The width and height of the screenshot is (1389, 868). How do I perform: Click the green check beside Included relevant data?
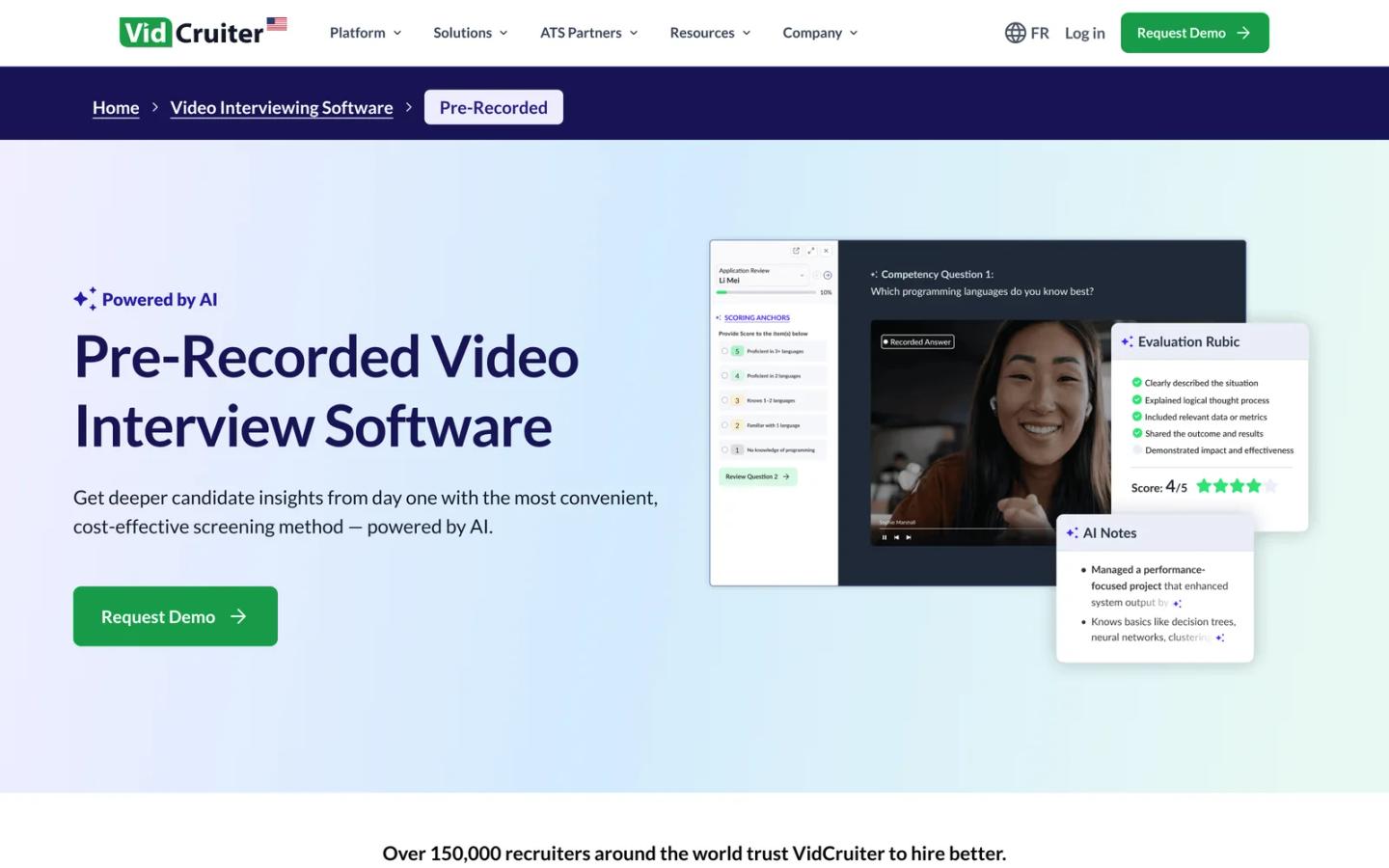(1137, 417)
